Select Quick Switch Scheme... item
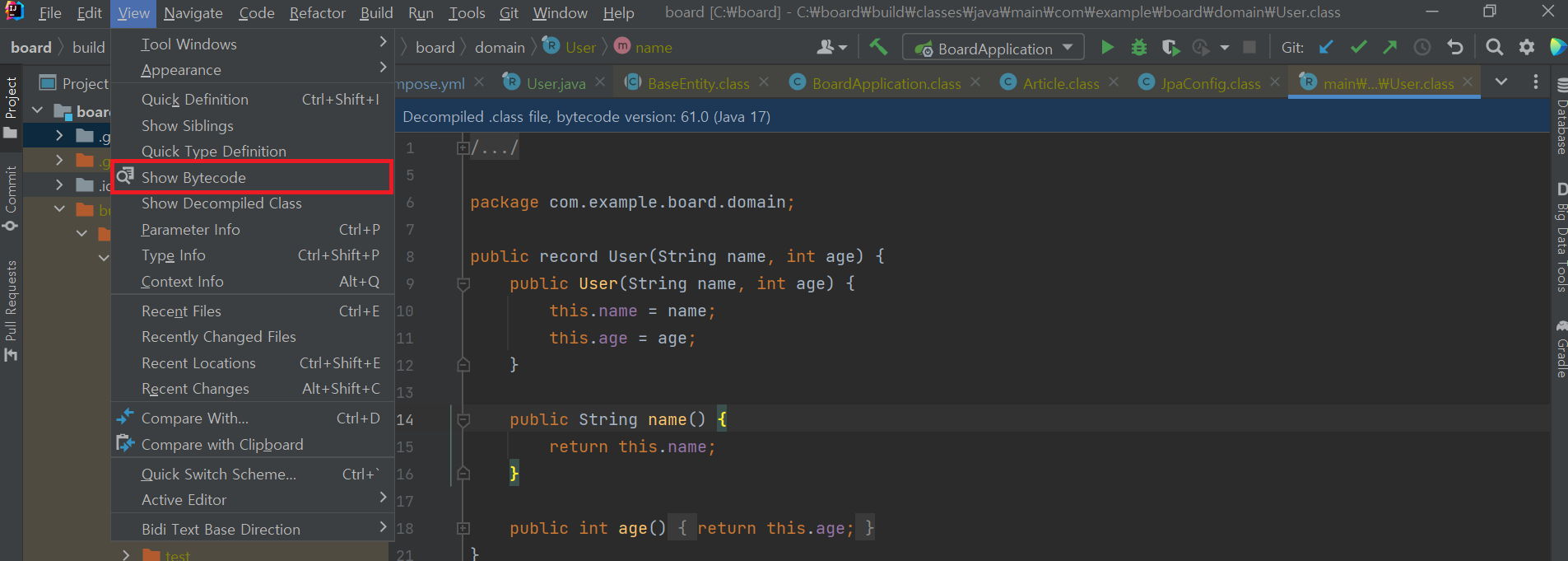Screen dimensions: 1568x561 252,475
